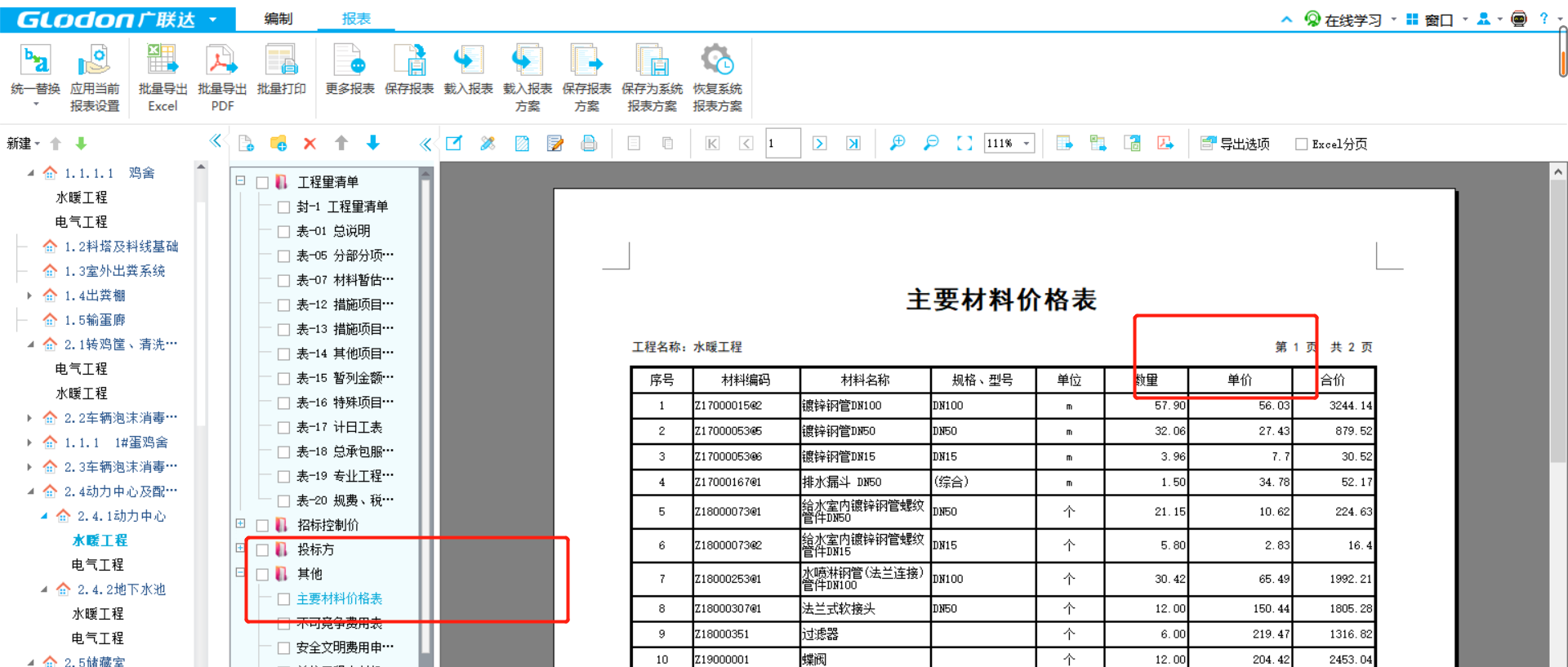Select 1.5输蛋廊 in project tree
Screen dimensions: 1568x667
pyautogui.click(x=95, y=320)
